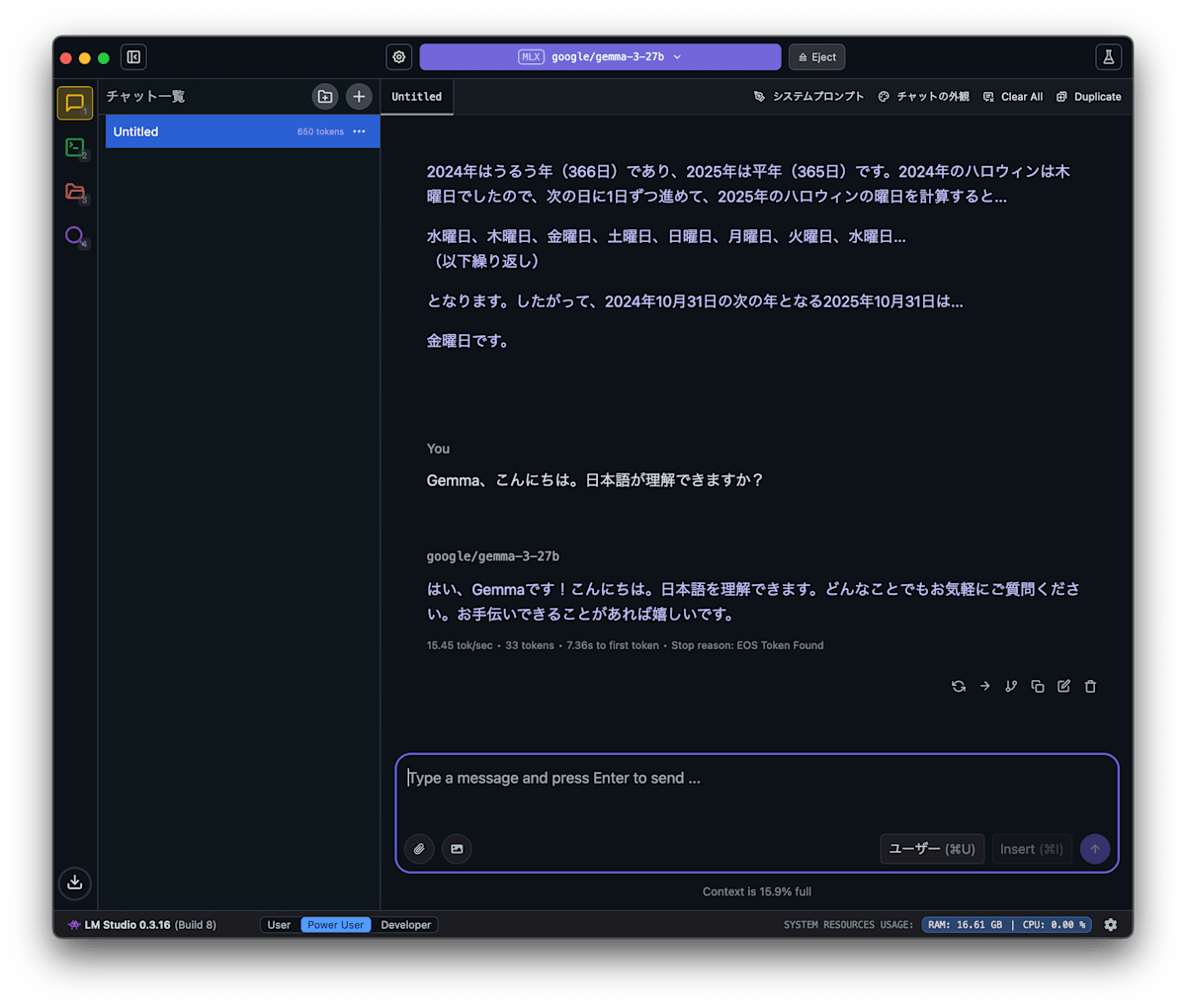Open the google/gemma-3-27b model selector
The image size is (1186, 1008).
coord(600,57)
